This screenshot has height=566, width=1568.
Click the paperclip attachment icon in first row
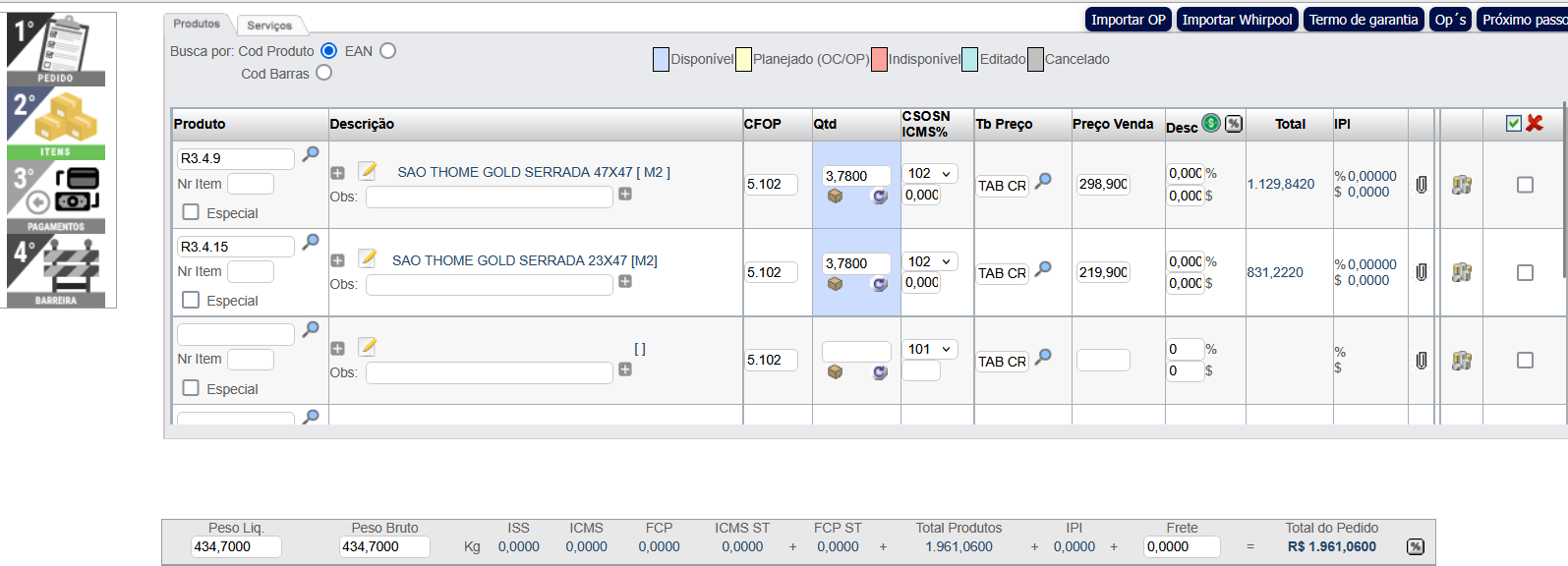[x=1421, y=185]
